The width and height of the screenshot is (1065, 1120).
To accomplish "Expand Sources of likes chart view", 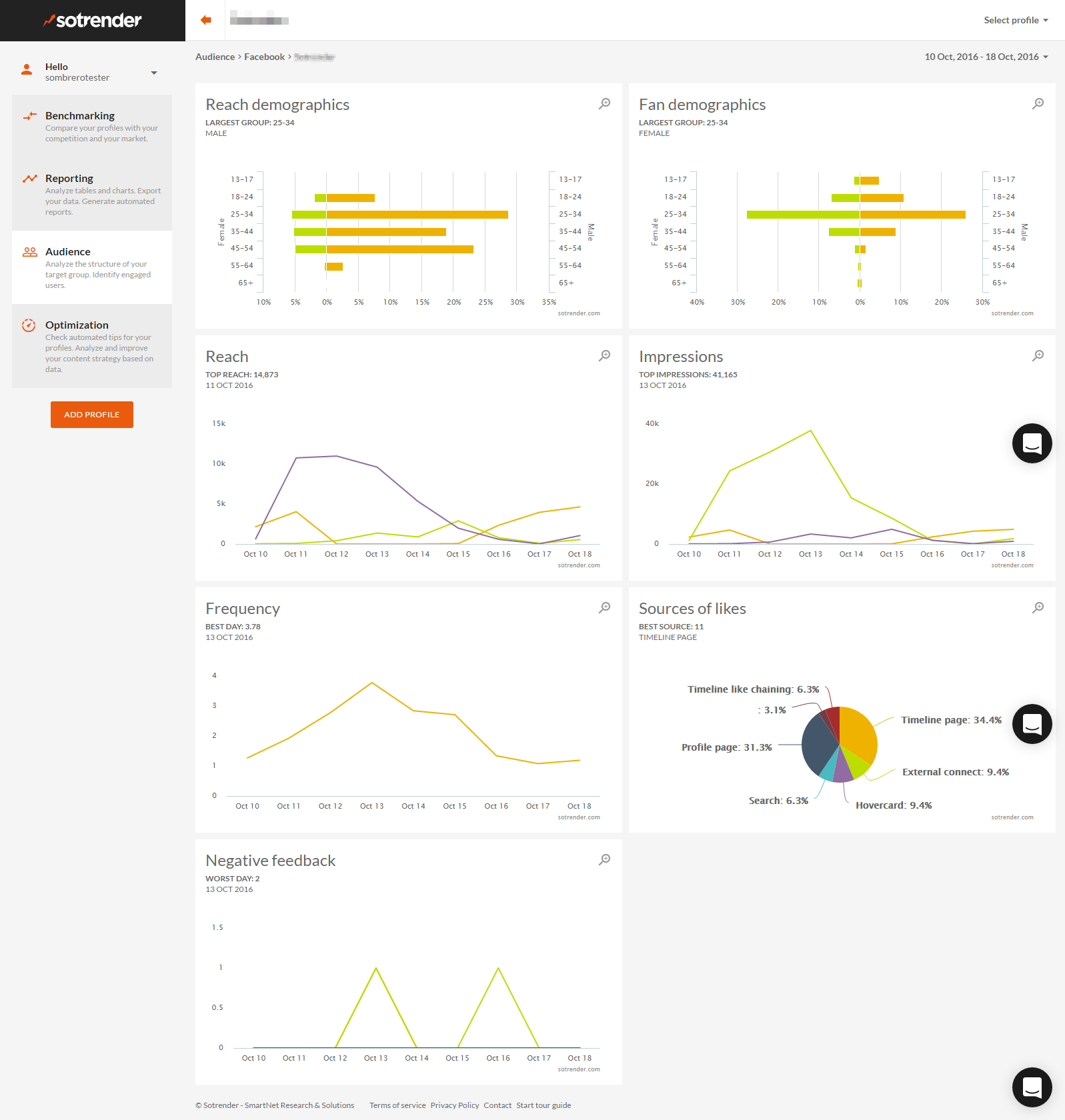I will [x=1038, y=607].
